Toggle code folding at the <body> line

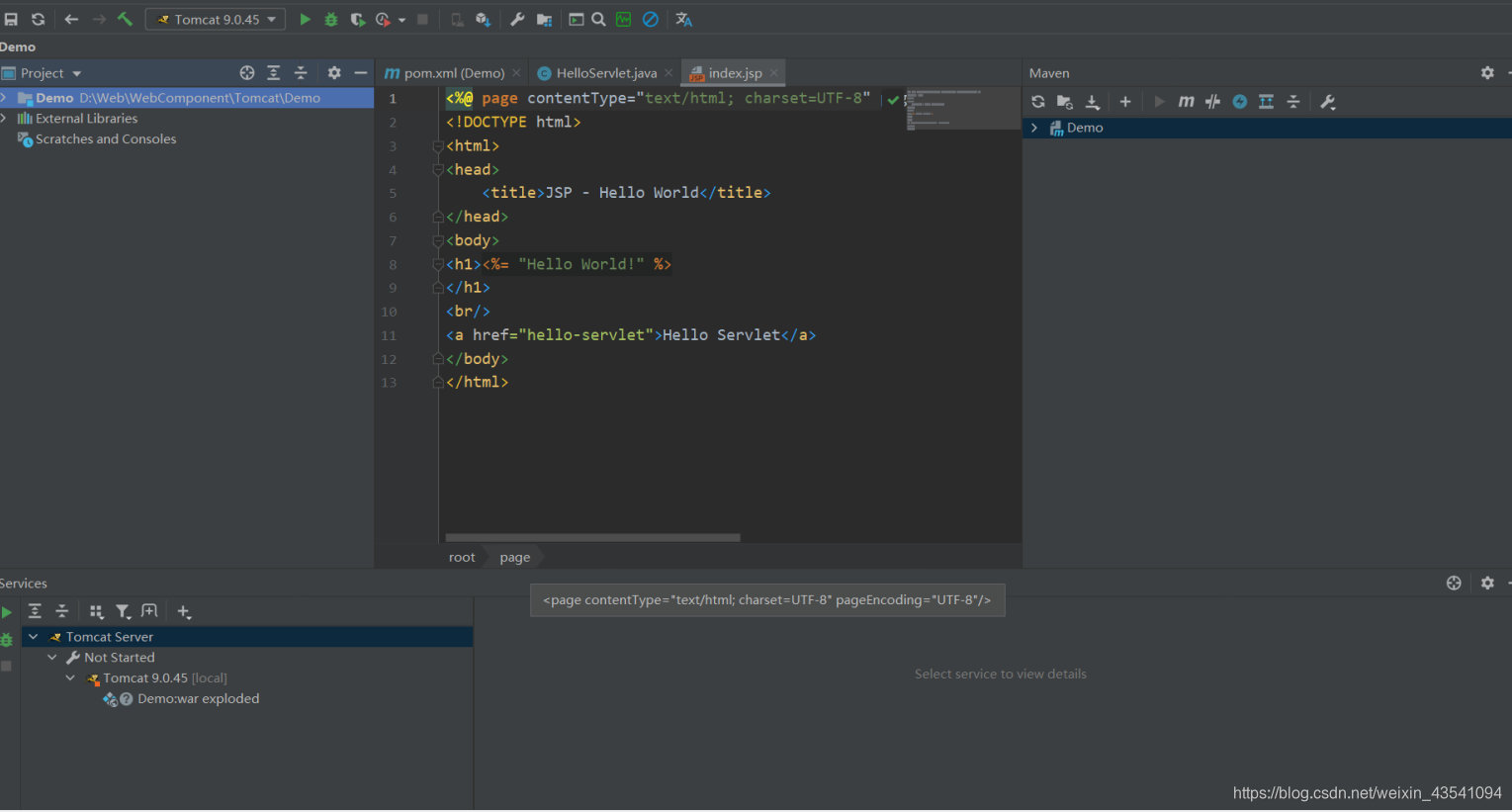click(x=438, y=241)
